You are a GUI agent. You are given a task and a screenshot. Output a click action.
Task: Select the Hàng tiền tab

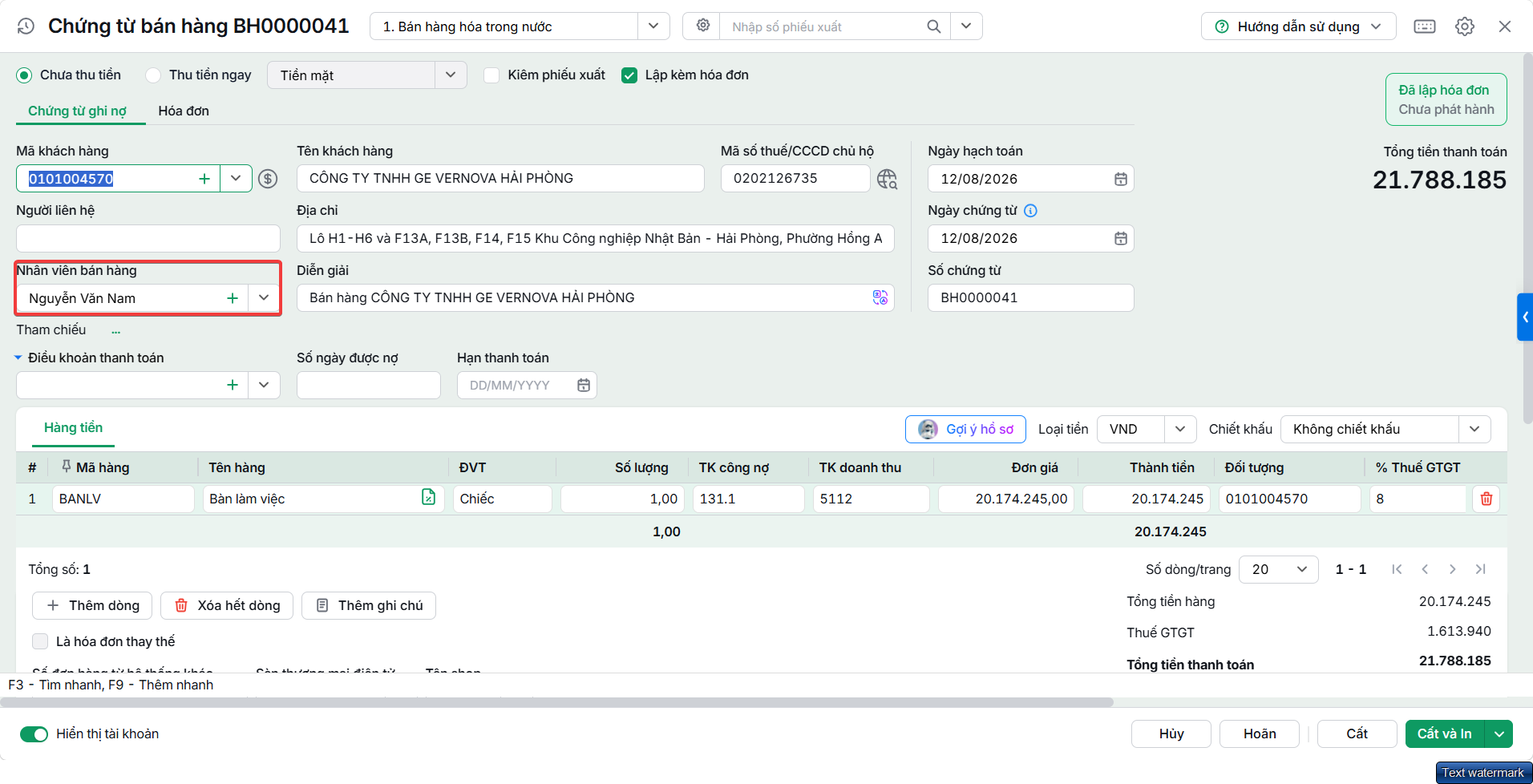tap(73, 428)
